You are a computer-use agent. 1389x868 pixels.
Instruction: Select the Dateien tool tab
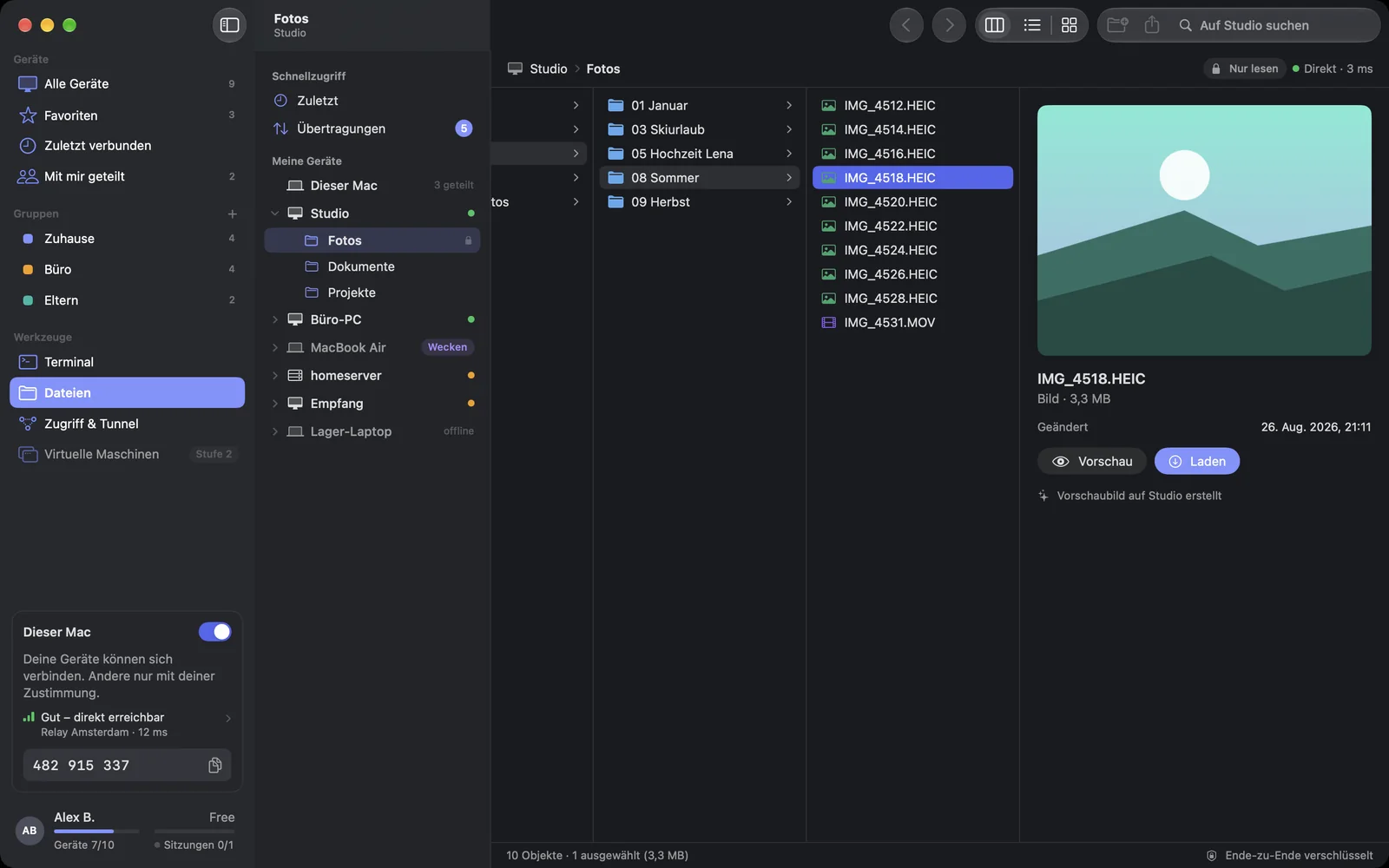point(127,392)
